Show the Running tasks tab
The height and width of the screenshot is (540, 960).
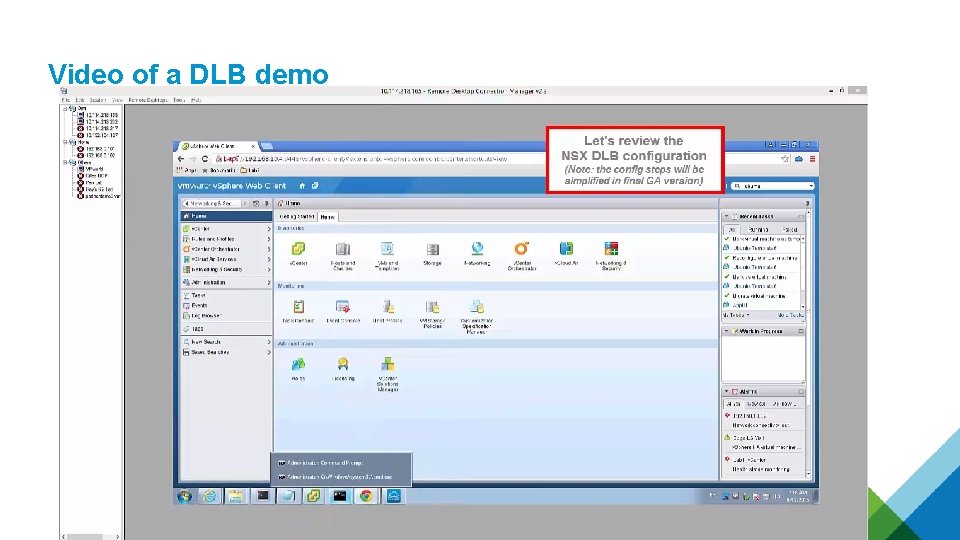758,230
